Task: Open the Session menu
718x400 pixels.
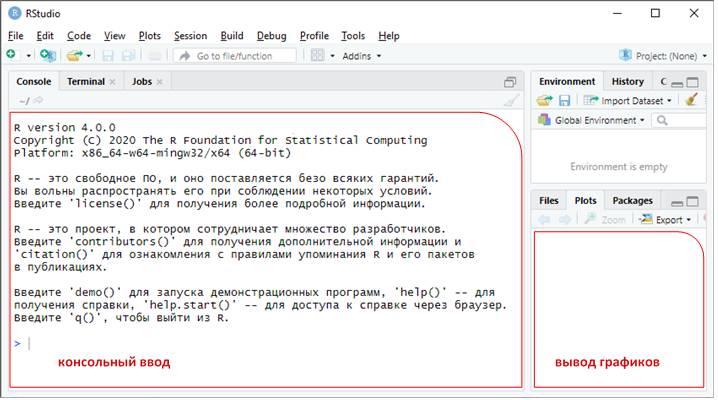Action: click(190, 35)
